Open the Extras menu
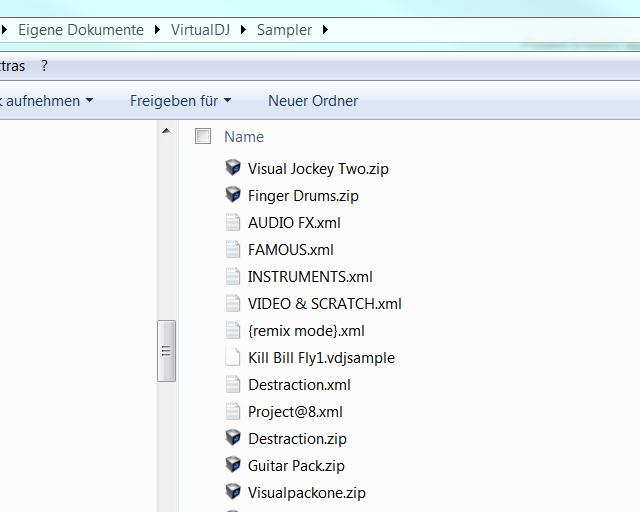This screenshot has height=512, width=640. (x=12, y=66)
